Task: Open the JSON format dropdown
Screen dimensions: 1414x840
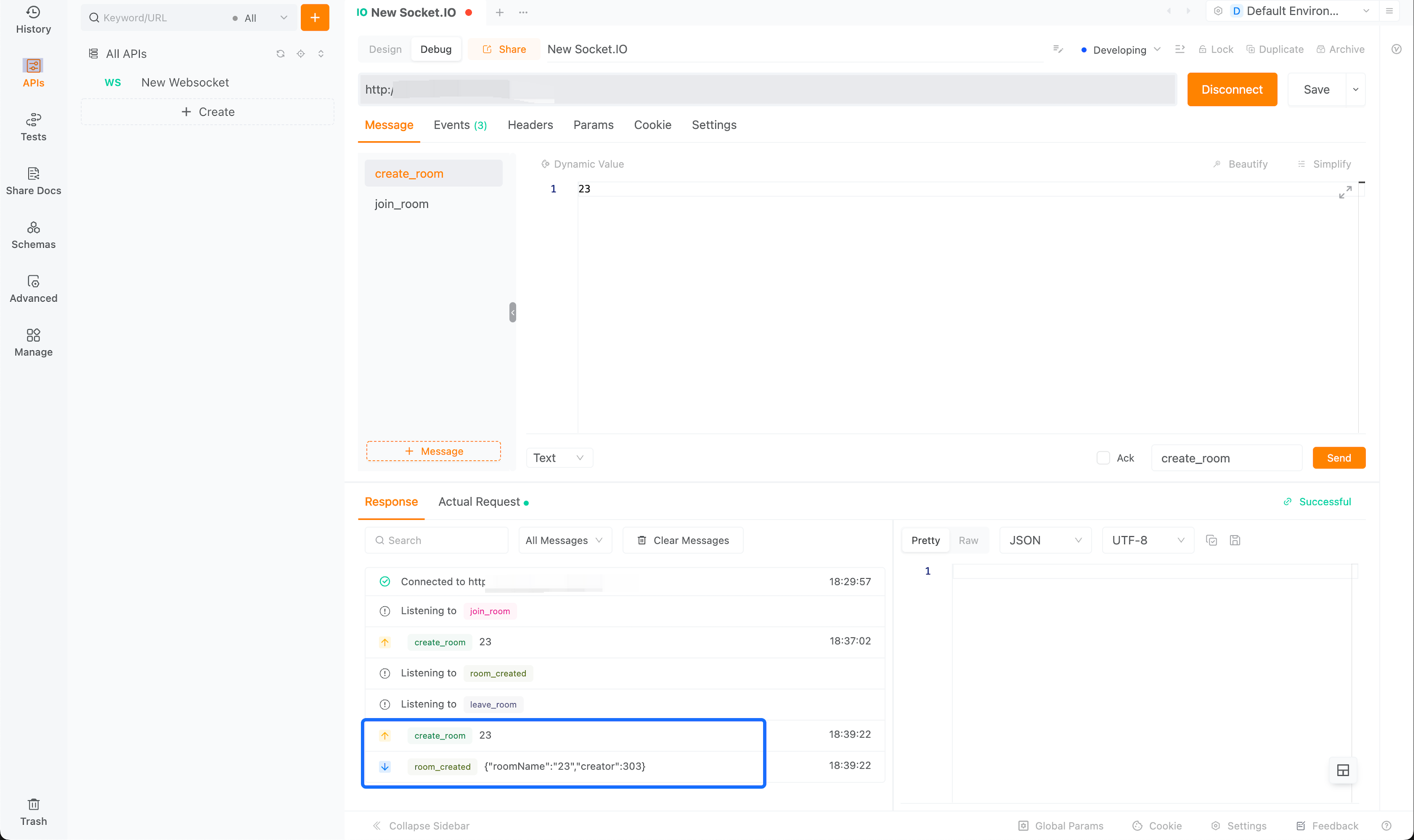Action: tap(1045, 540)
